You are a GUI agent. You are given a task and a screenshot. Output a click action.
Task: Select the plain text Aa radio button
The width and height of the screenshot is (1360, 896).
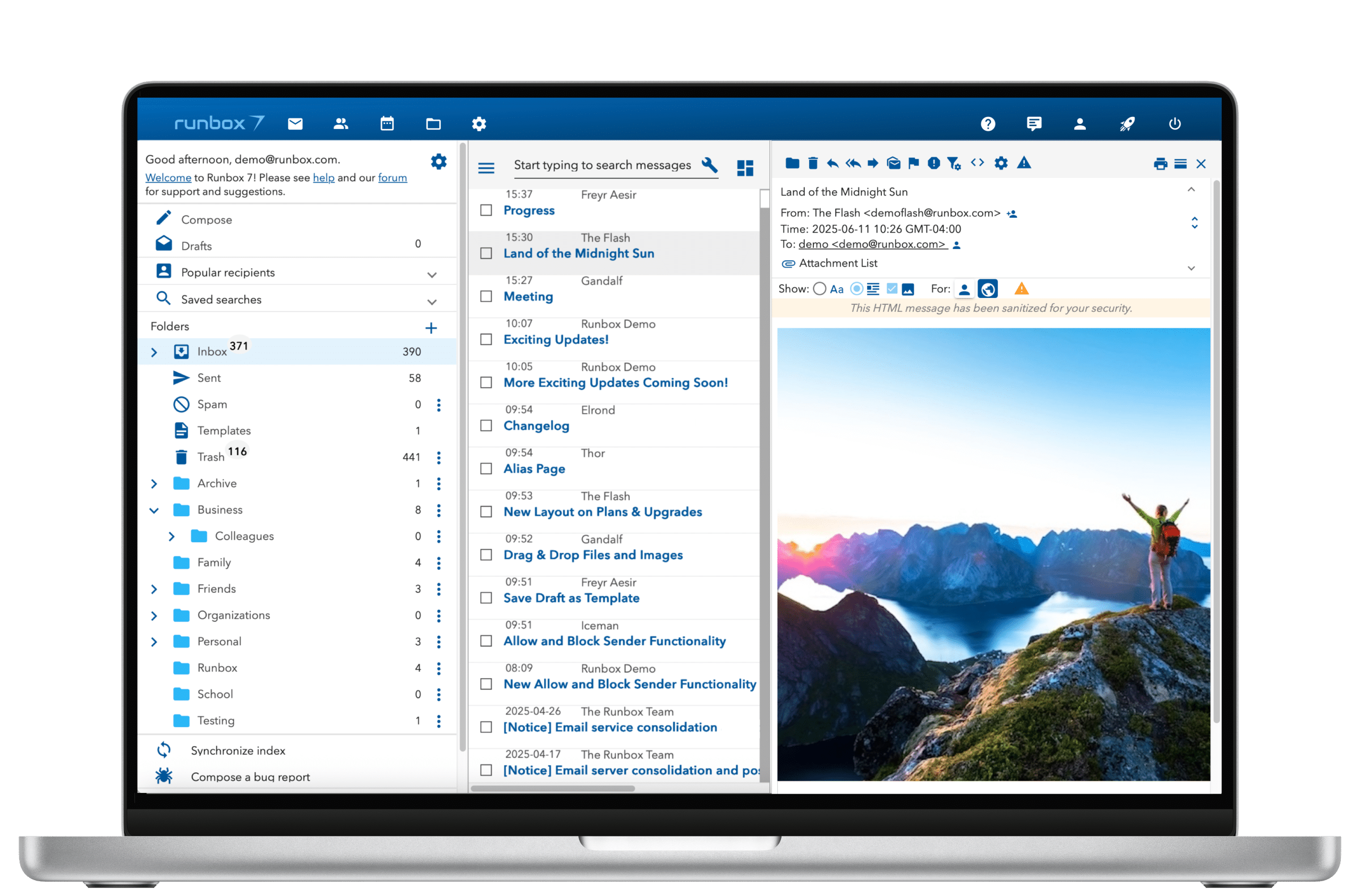819,288
